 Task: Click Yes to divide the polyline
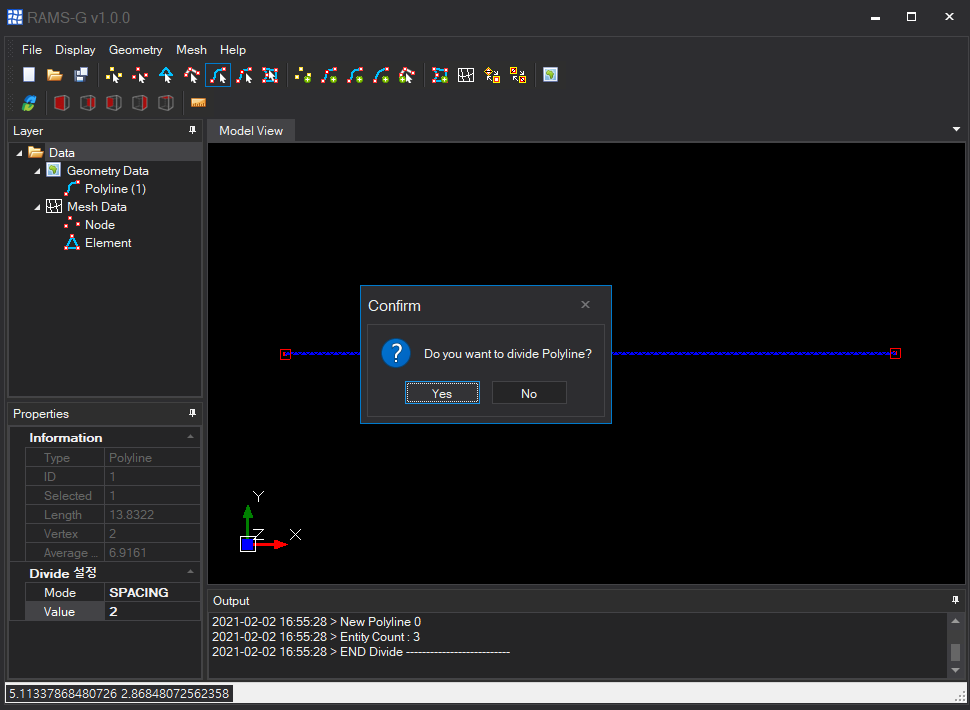pyautogui.click(x=442, y=393)
